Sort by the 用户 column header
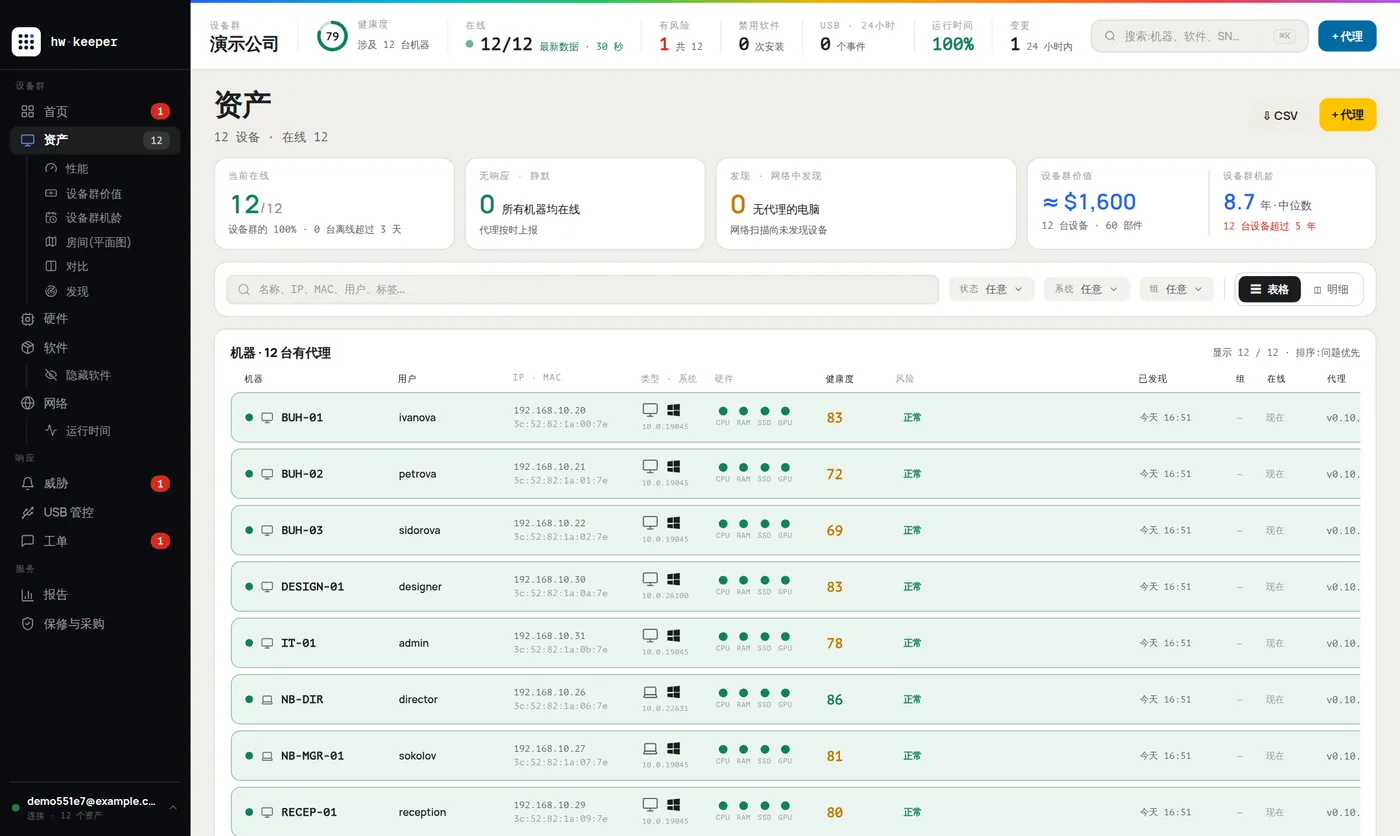Image resolution: width=1400 pixels, height=836 pixels. 407,379
